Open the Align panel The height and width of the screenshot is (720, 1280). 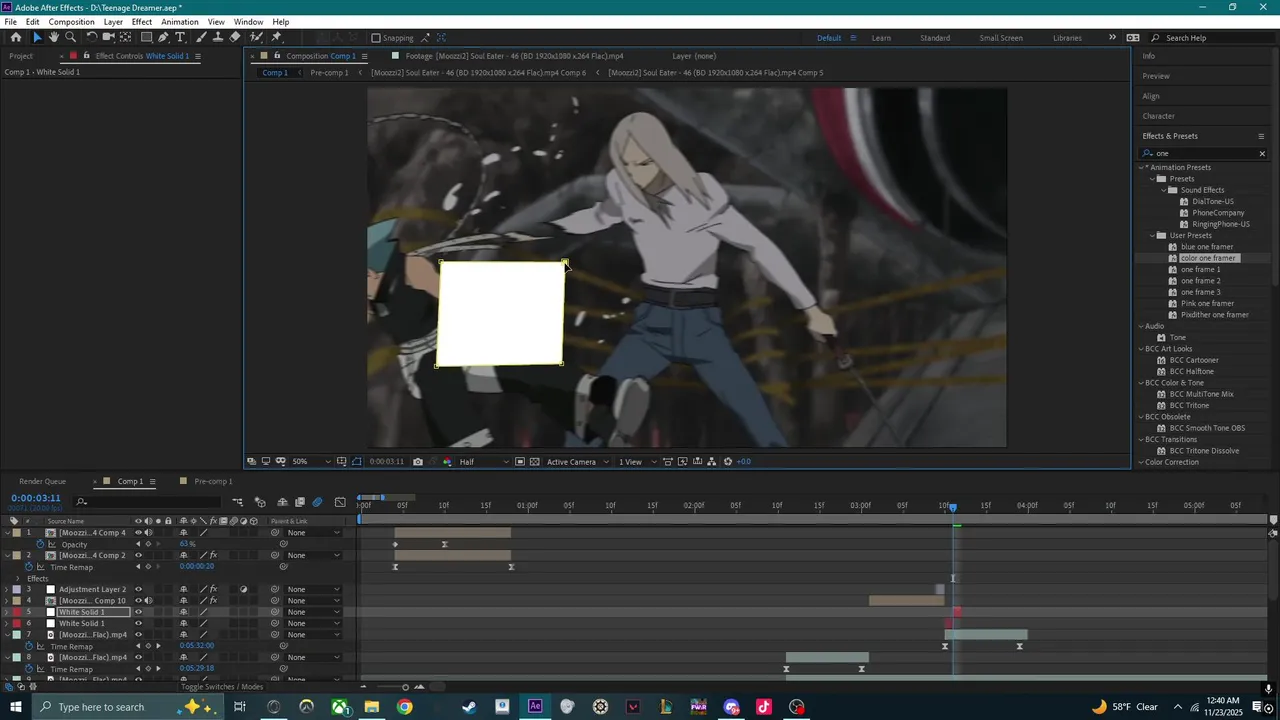[1151, 96]
